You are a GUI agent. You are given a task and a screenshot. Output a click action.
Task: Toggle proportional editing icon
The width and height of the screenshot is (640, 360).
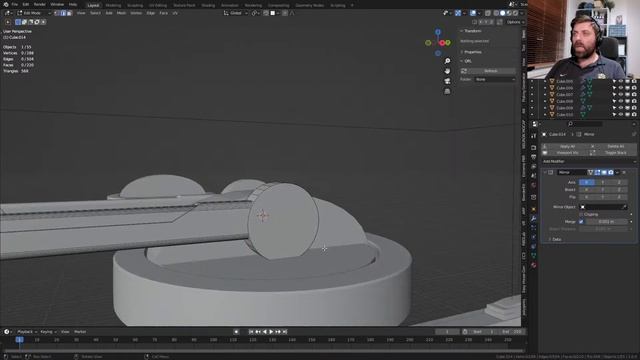pyautogui.click(x=285, y=13)
